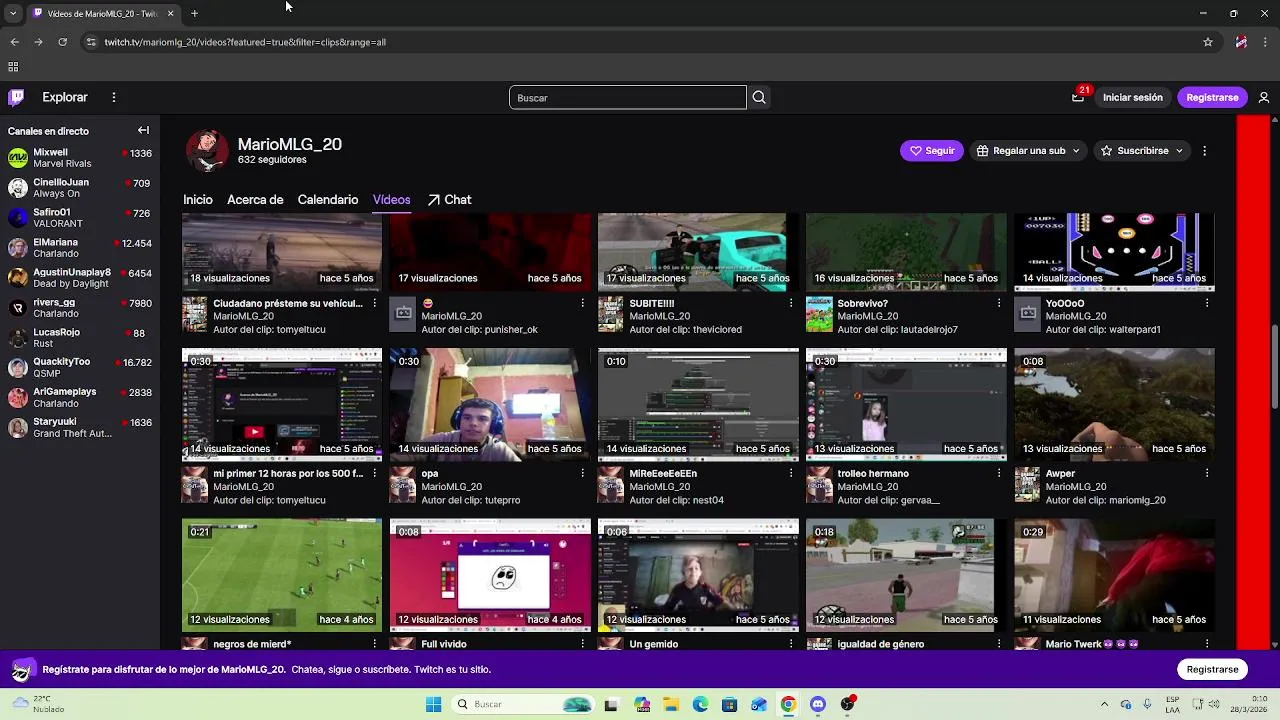Open options for clip Sobrevivo?
Screen dimensions: 1280x720
999,303
